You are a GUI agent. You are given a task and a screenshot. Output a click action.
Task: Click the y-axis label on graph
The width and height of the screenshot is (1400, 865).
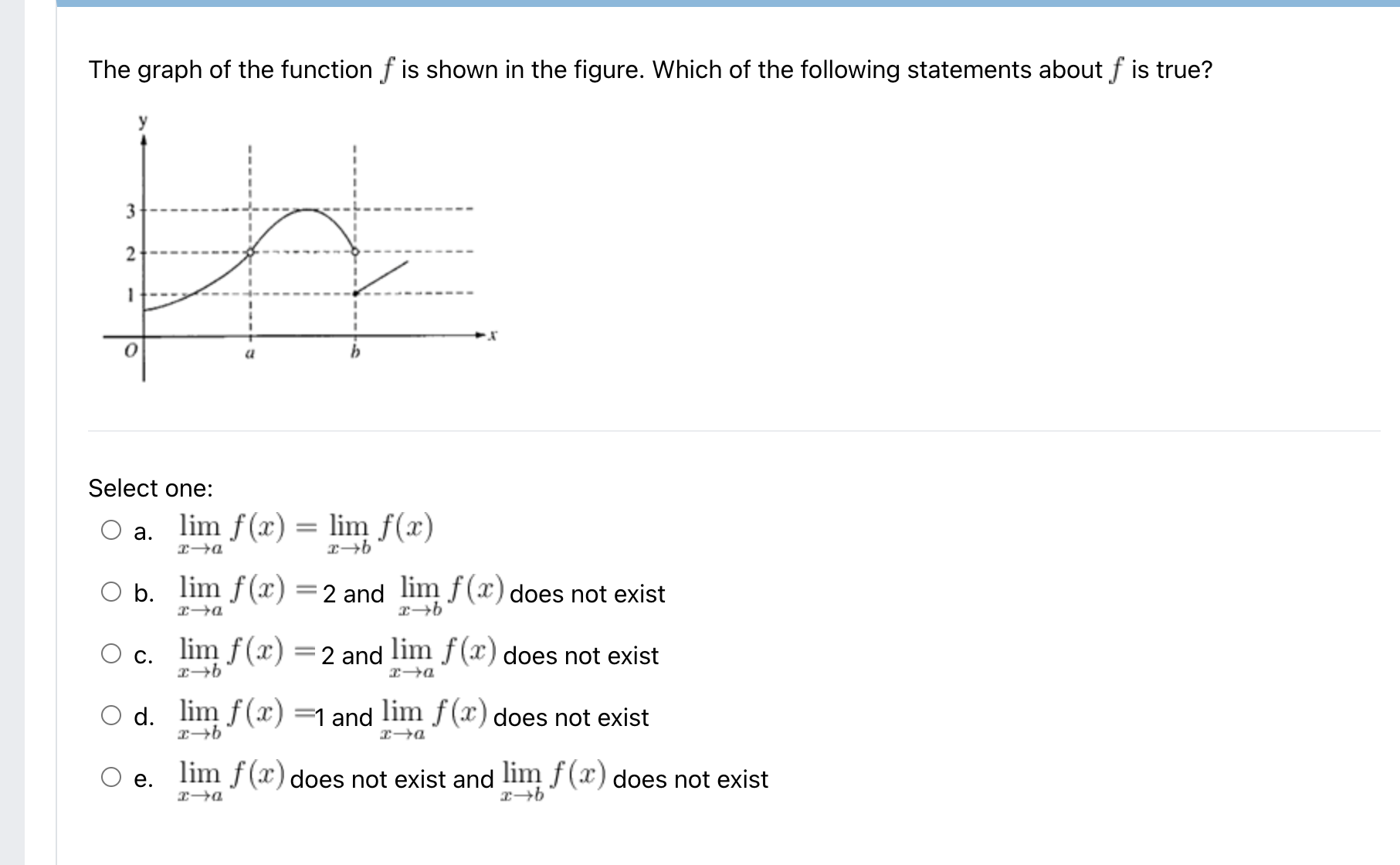tap(143, 120)
